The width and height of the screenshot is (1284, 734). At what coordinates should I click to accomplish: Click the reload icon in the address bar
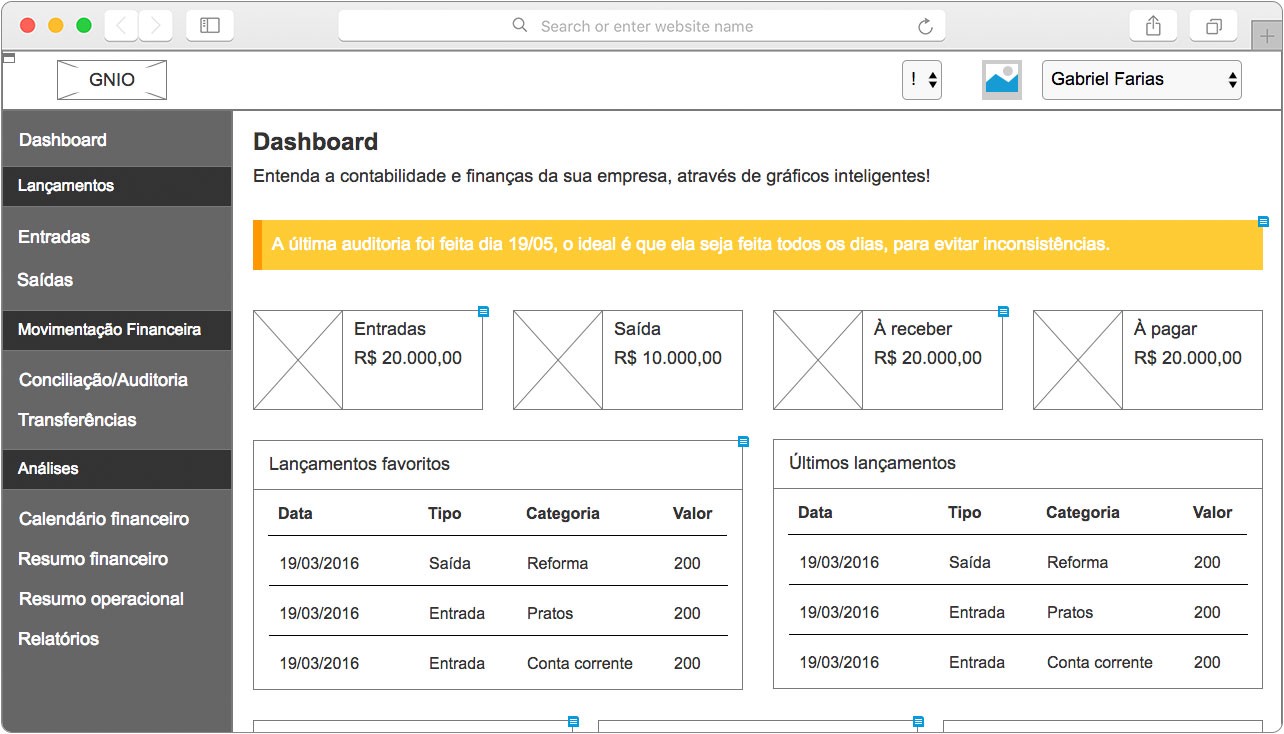tap(926, 25)
